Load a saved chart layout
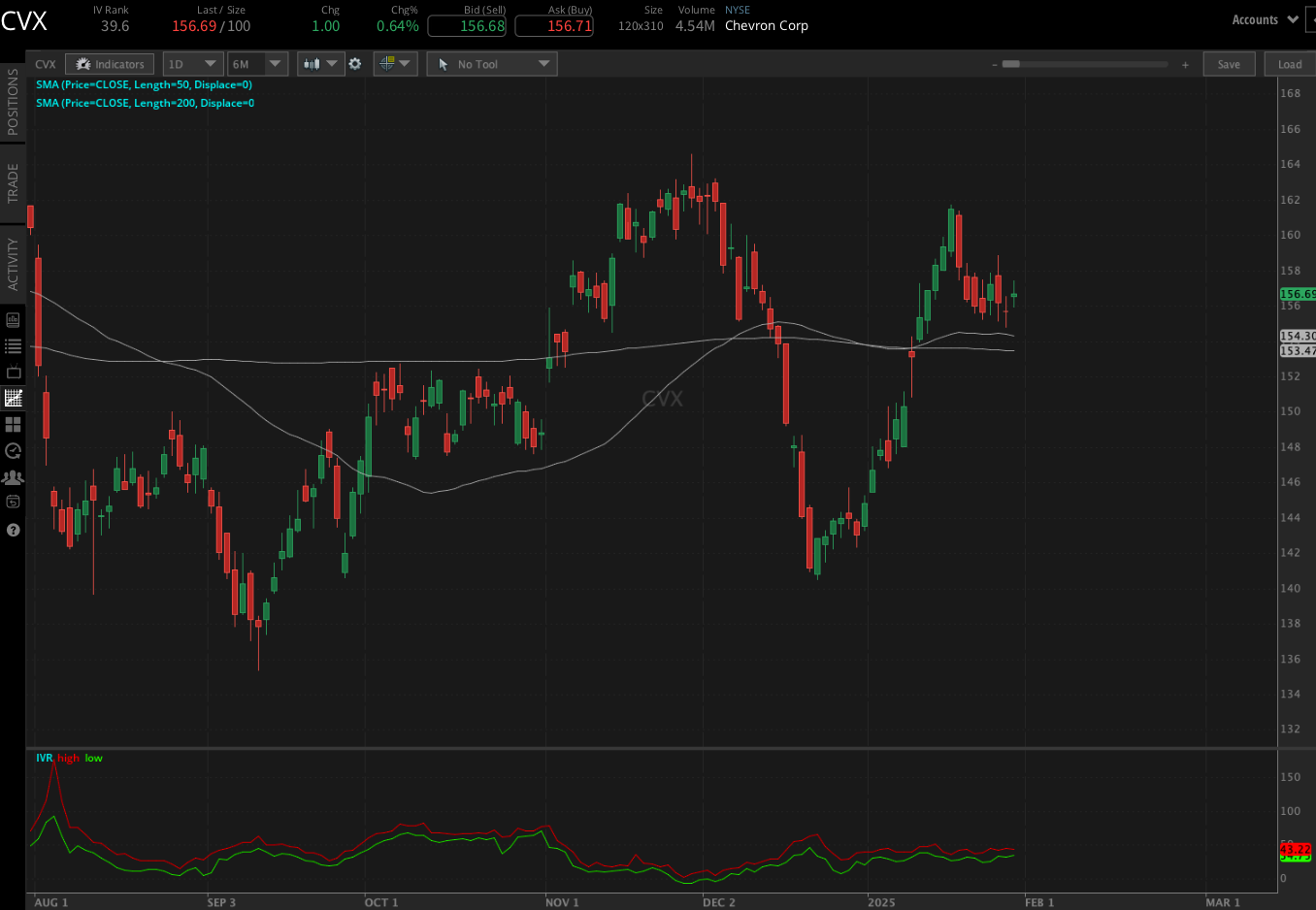1316x910 pixels. pyautogui.click(x=1290, y=64)
